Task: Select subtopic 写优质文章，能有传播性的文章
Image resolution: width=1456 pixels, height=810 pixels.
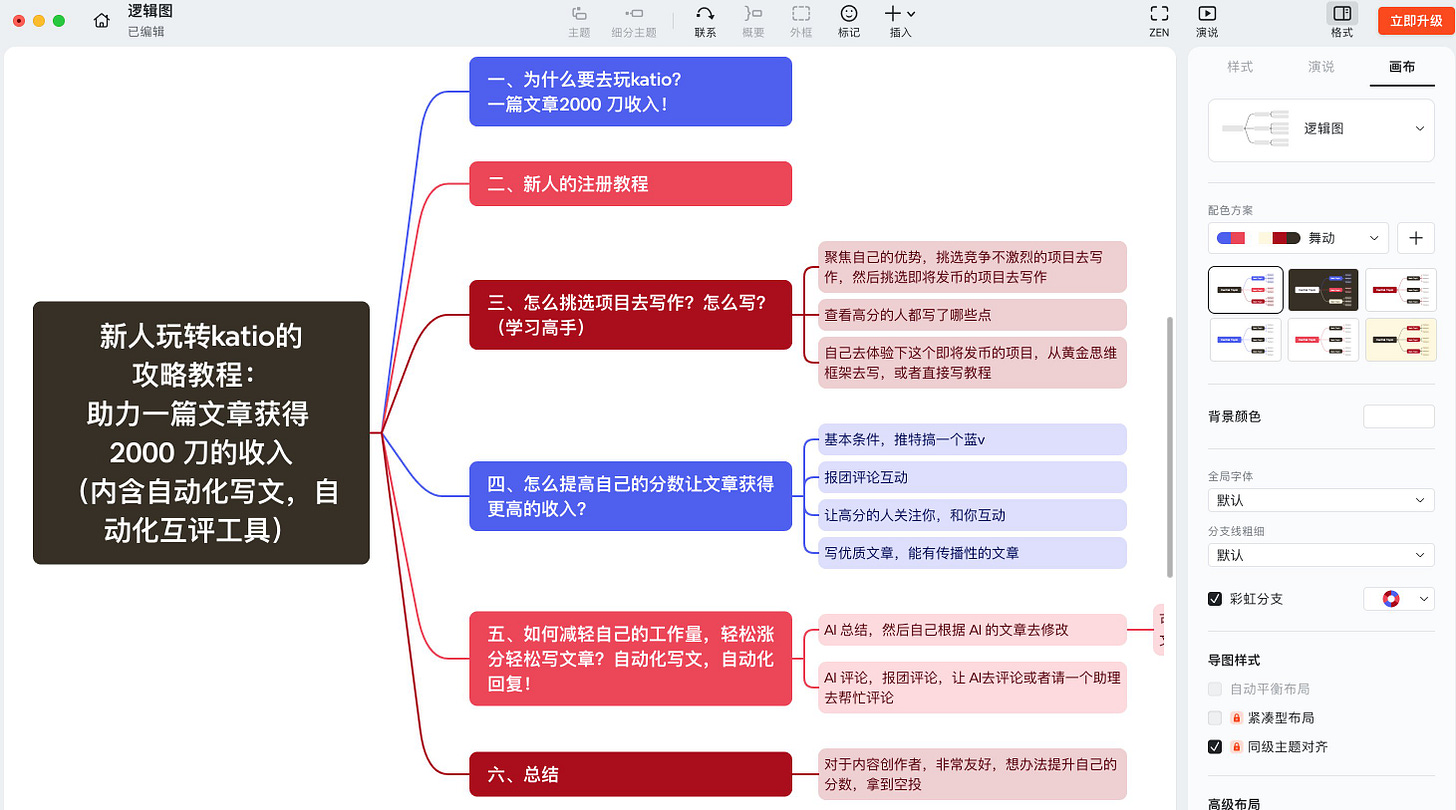Action: [x=972, y=553]
